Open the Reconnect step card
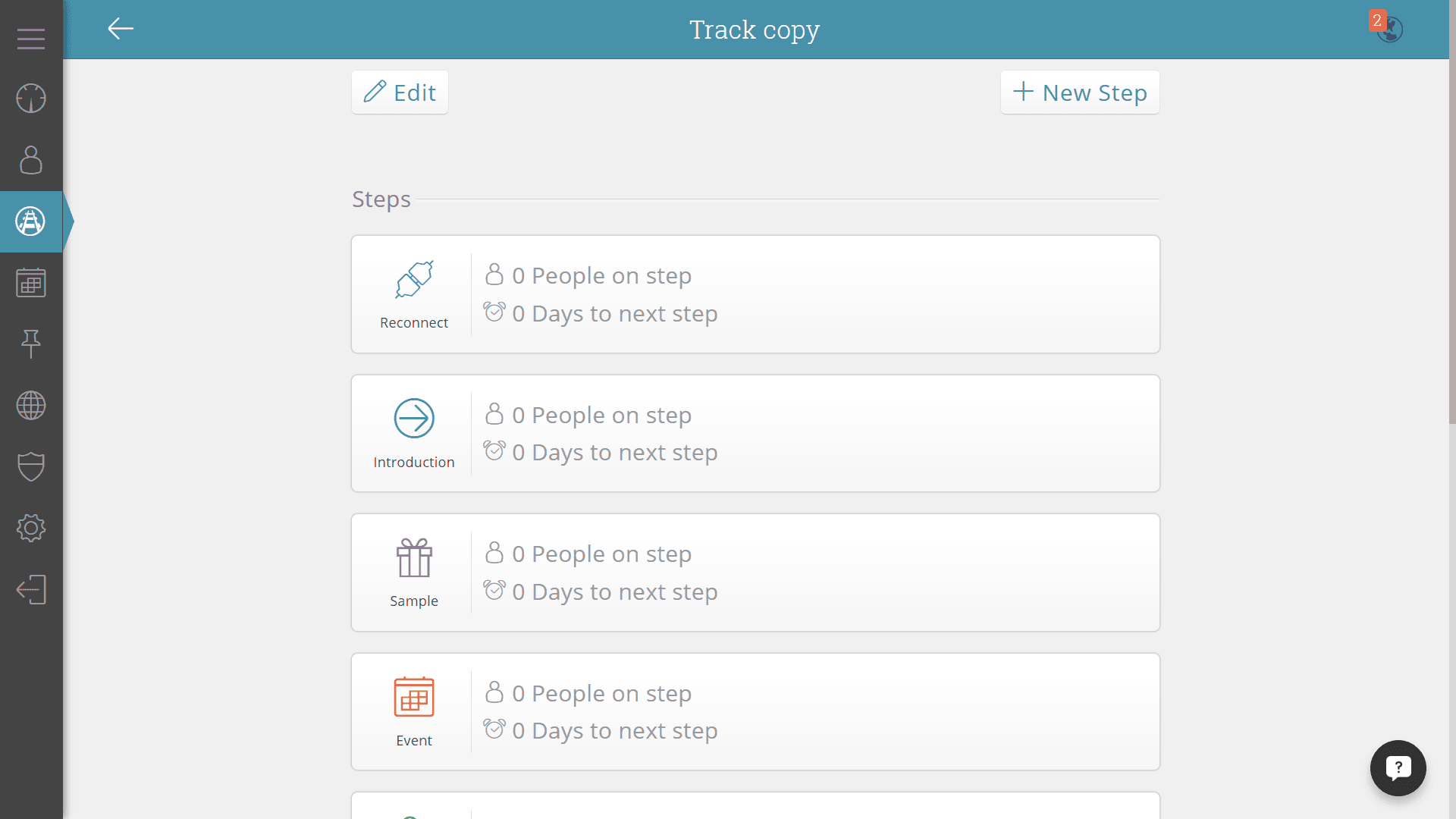 click(755, 294)
